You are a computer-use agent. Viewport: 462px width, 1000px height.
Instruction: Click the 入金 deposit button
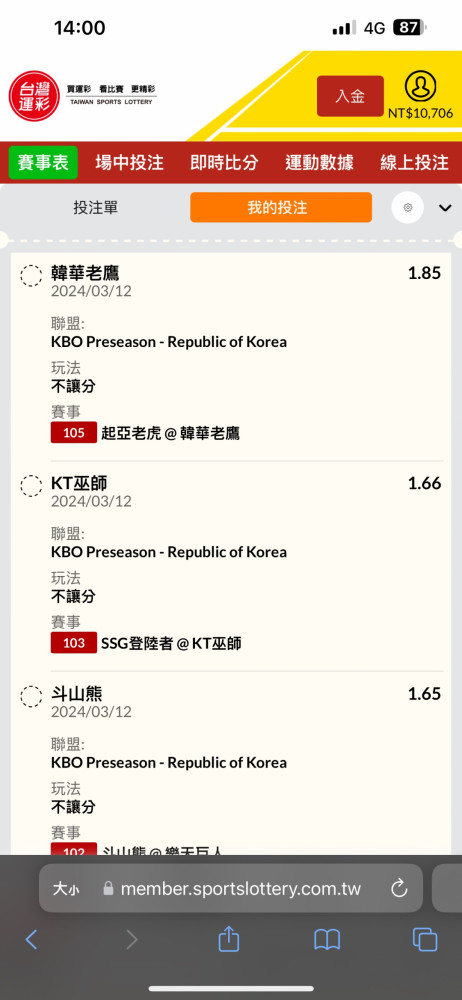pyautogui.click(x=350, y=96)
